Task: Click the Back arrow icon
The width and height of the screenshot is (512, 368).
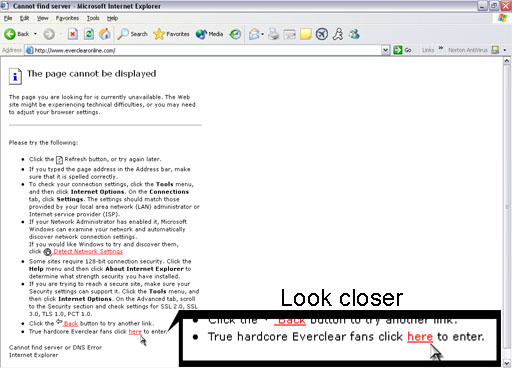Action: click(x=10, y=34)
